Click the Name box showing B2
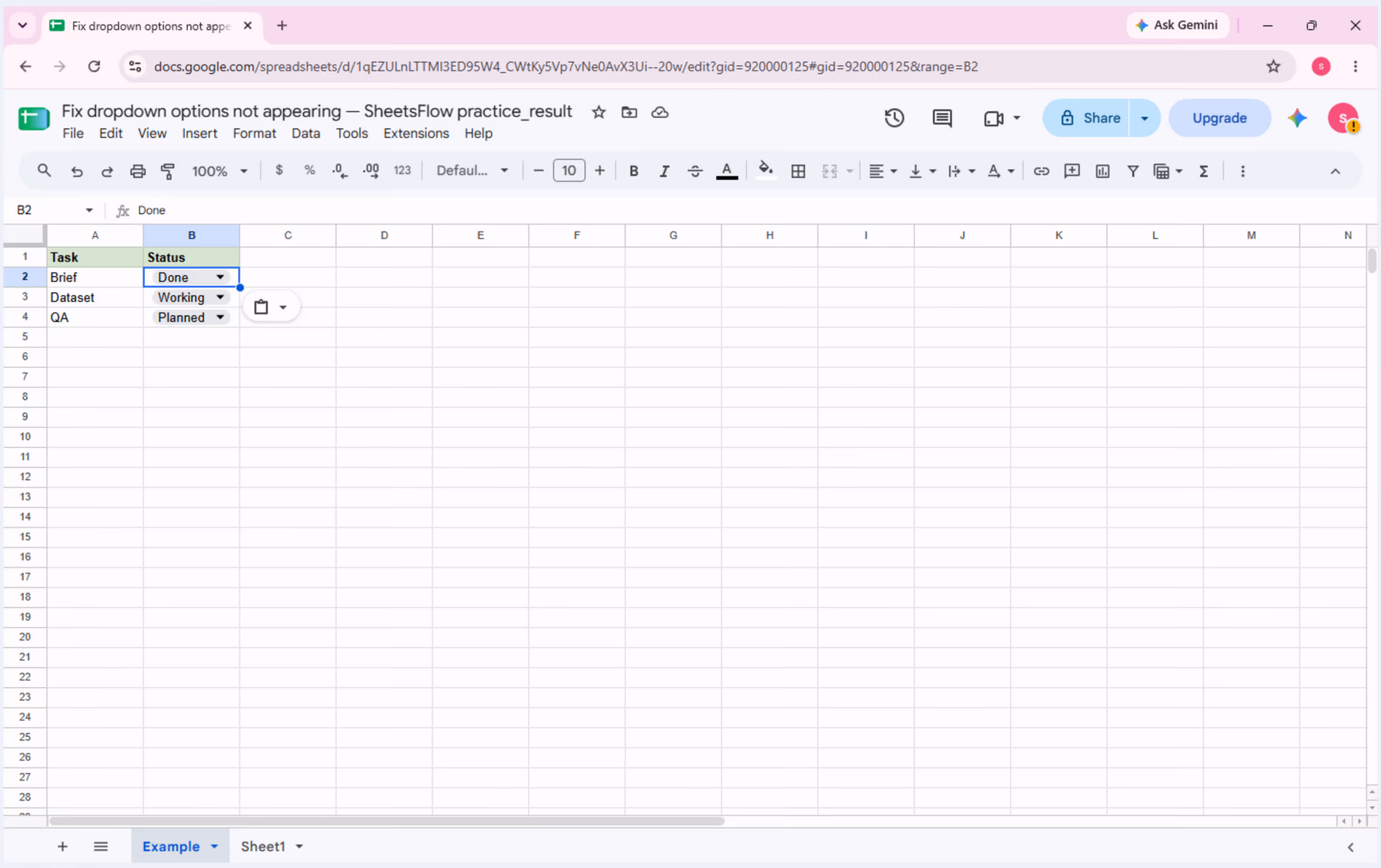 click(54, 210)
